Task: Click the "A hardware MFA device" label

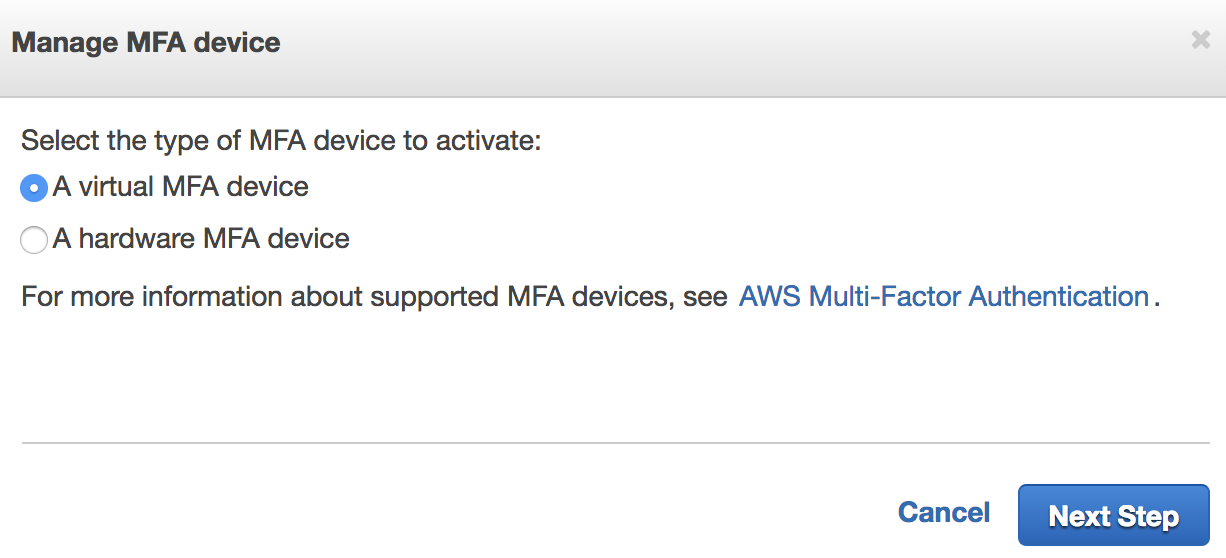Action: (x=200, y=239)
